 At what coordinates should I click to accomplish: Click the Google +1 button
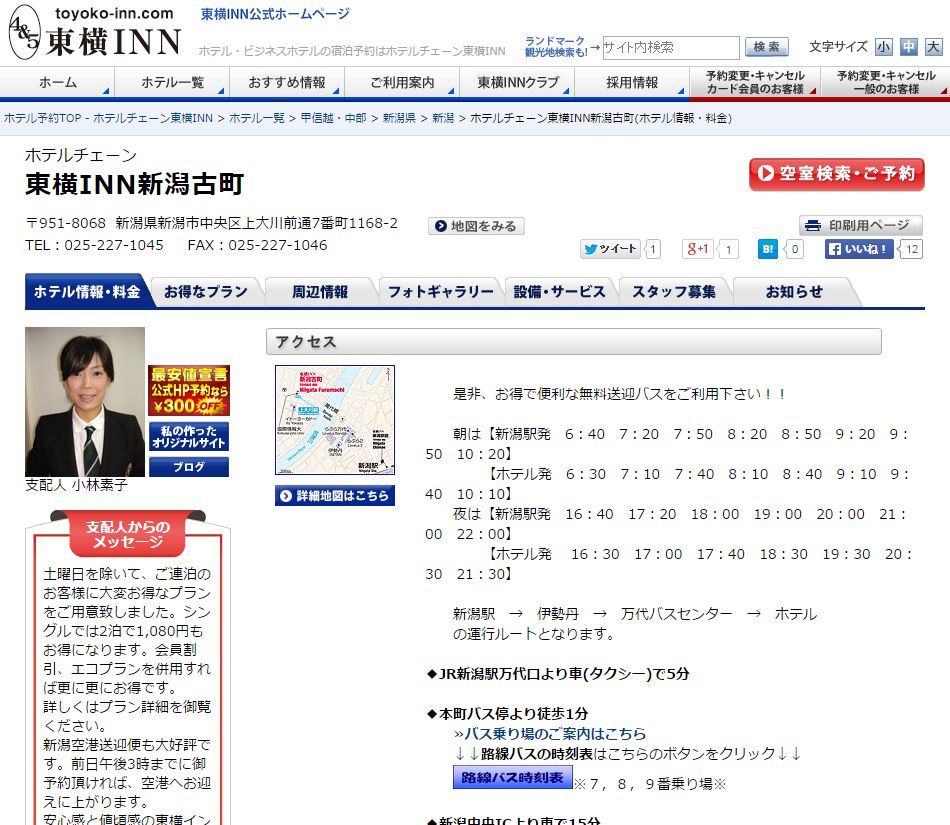(x=698, y=249)
